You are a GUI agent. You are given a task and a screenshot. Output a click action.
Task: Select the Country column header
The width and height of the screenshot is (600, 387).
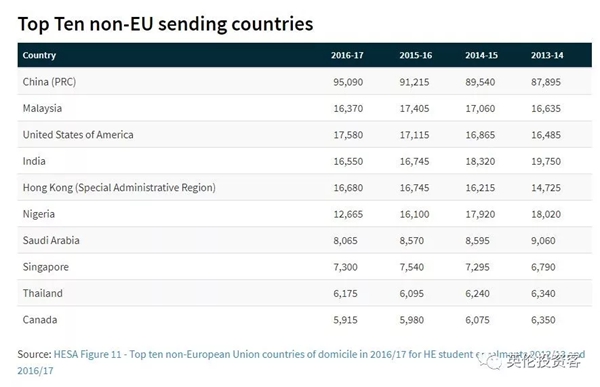pyautogui.click(x=39, y=55)
